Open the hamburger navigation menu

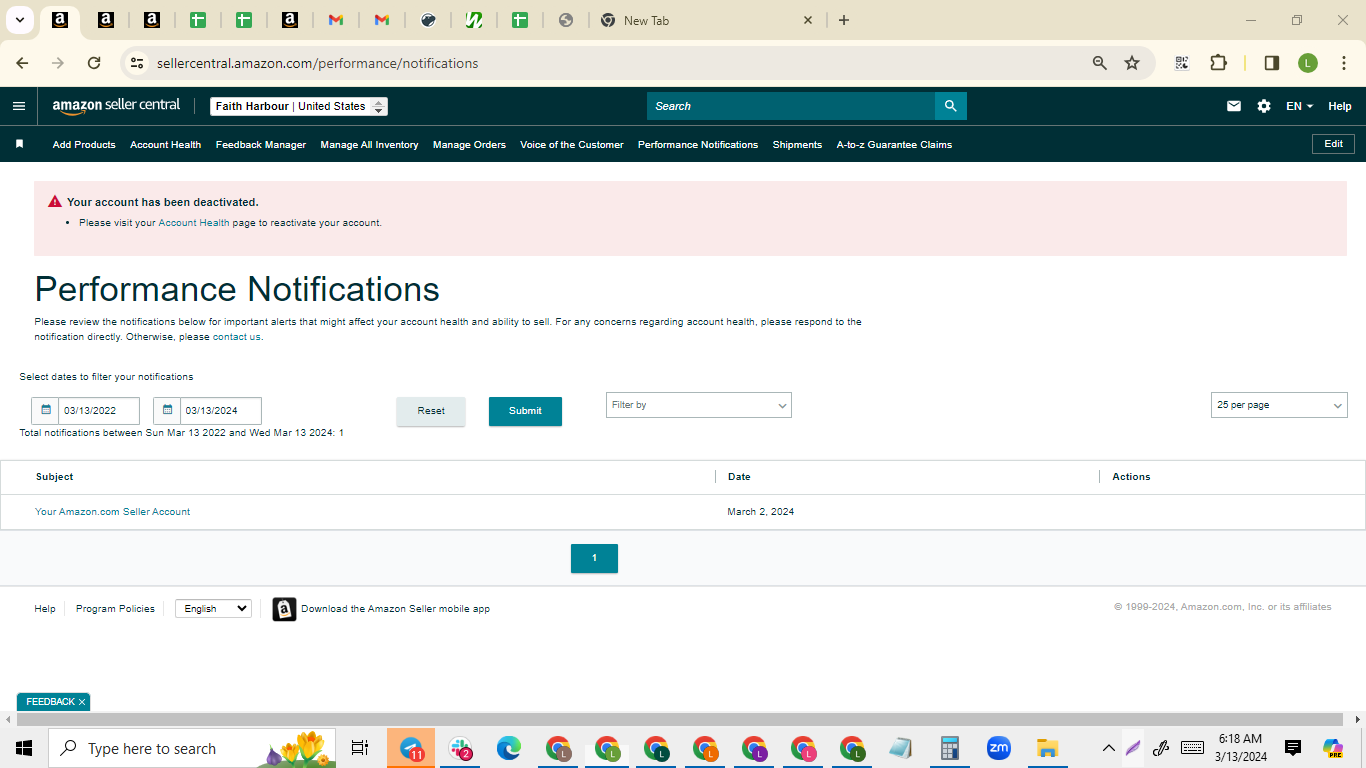pos(19,106)
